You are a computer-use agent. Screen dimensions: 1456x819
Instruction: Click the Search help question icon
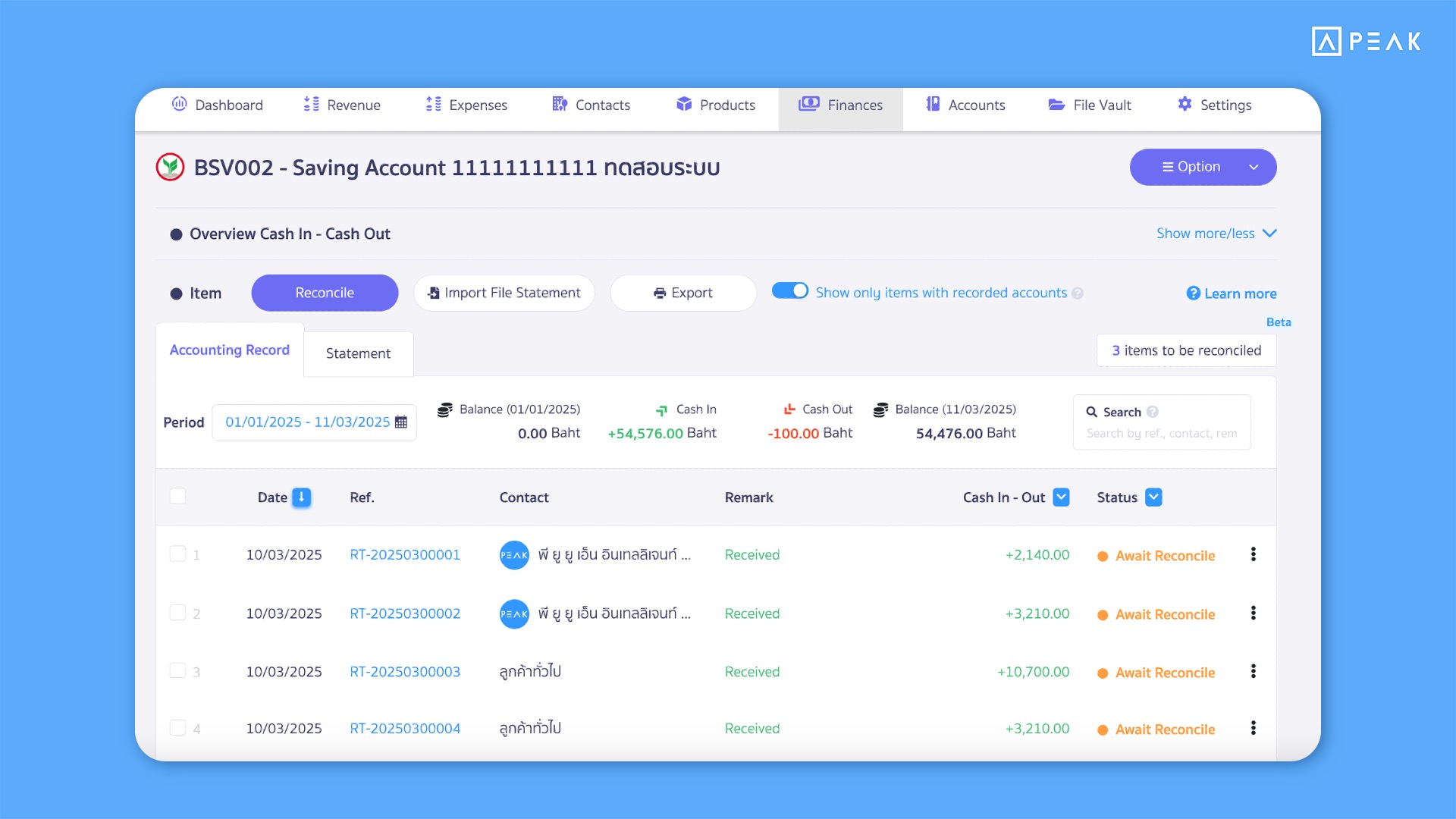[1153, 412]
